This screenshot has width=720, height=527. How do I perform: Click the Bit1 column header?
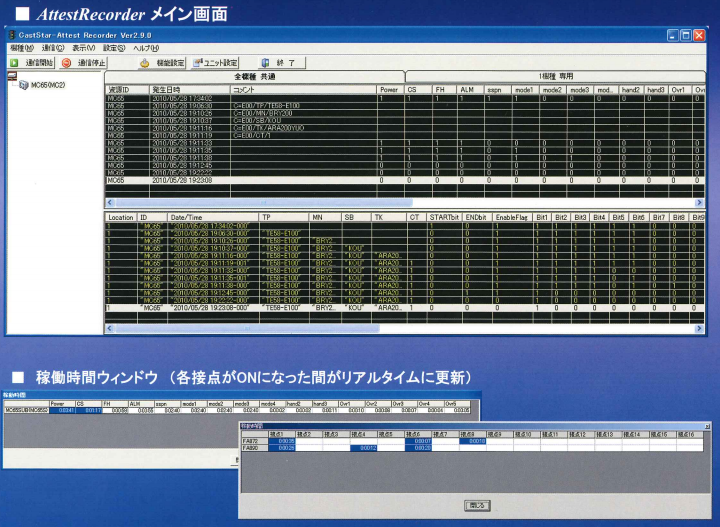click(542, 218)
